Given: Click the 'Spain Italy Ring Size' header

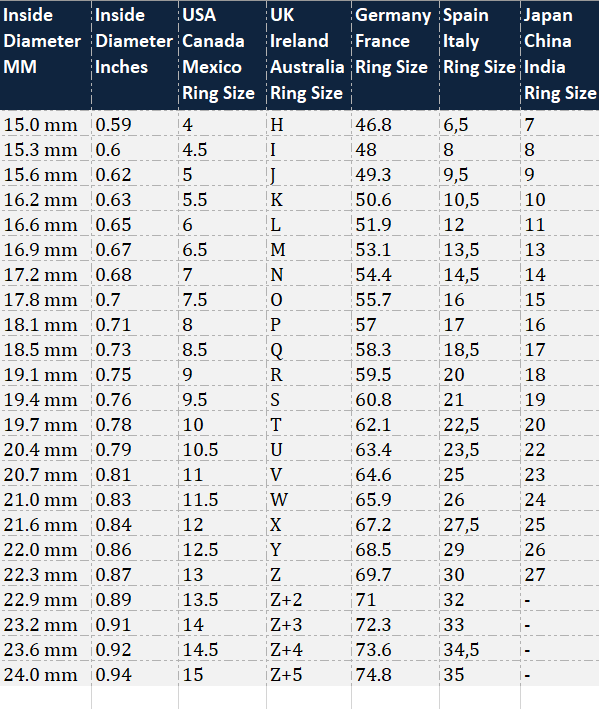Looking at the screenshot, I should (480, 54).
